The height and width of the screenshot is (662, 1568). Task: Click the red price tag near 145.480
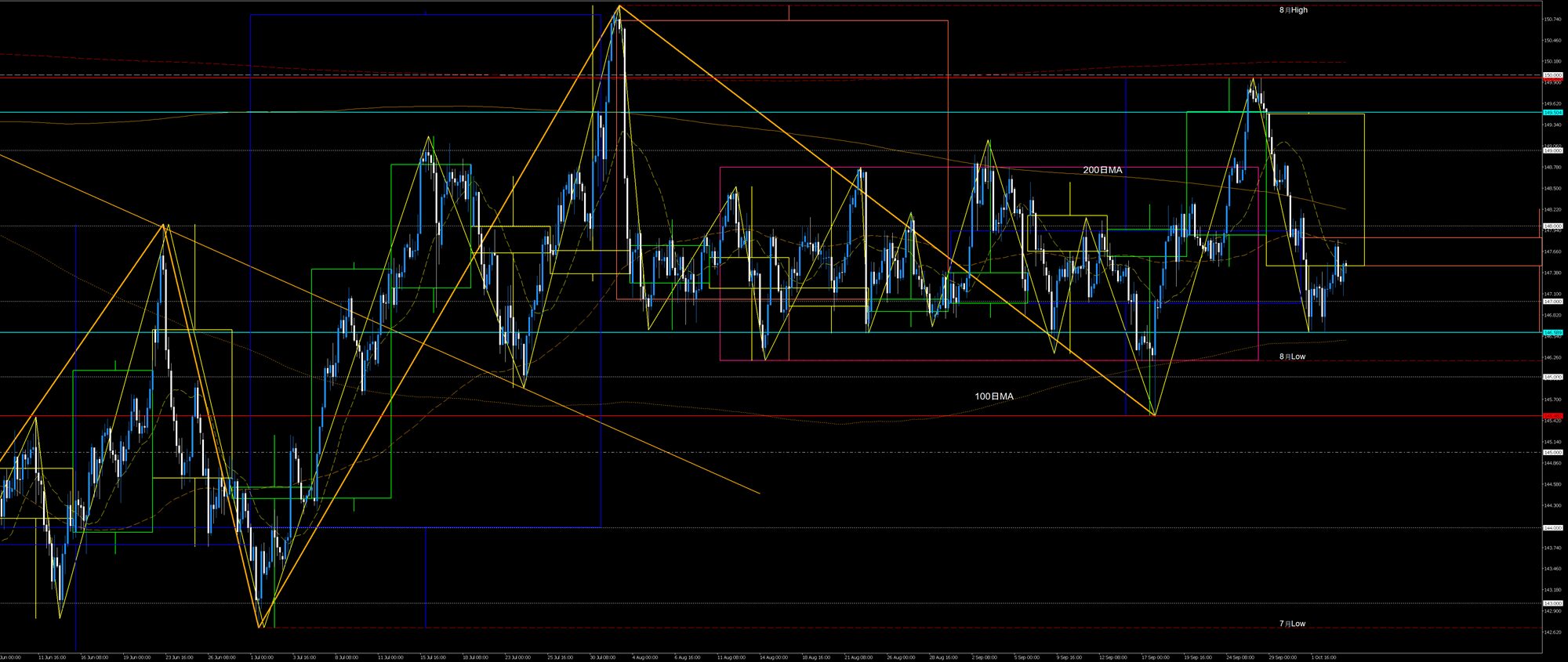1552,416
